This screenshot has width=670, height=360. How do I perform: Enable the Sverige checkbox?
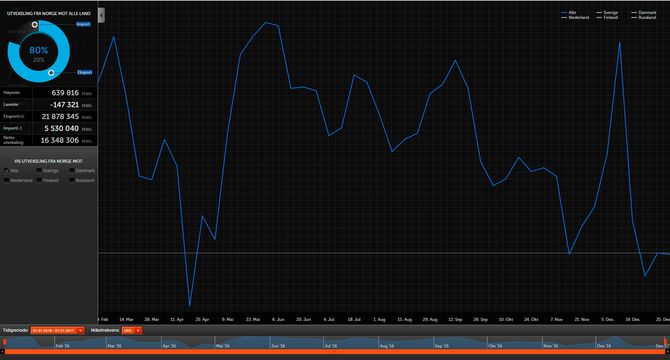[39, 170]
